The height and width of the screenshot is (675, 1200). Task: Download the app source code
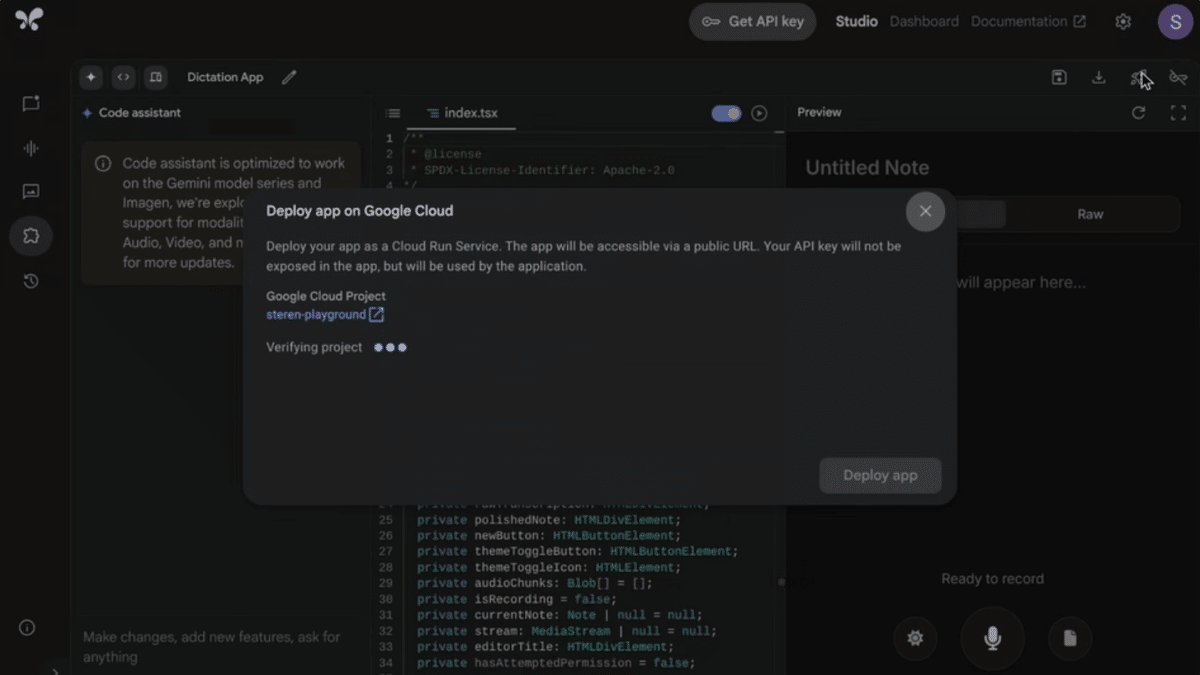(x=1099, y=76)
